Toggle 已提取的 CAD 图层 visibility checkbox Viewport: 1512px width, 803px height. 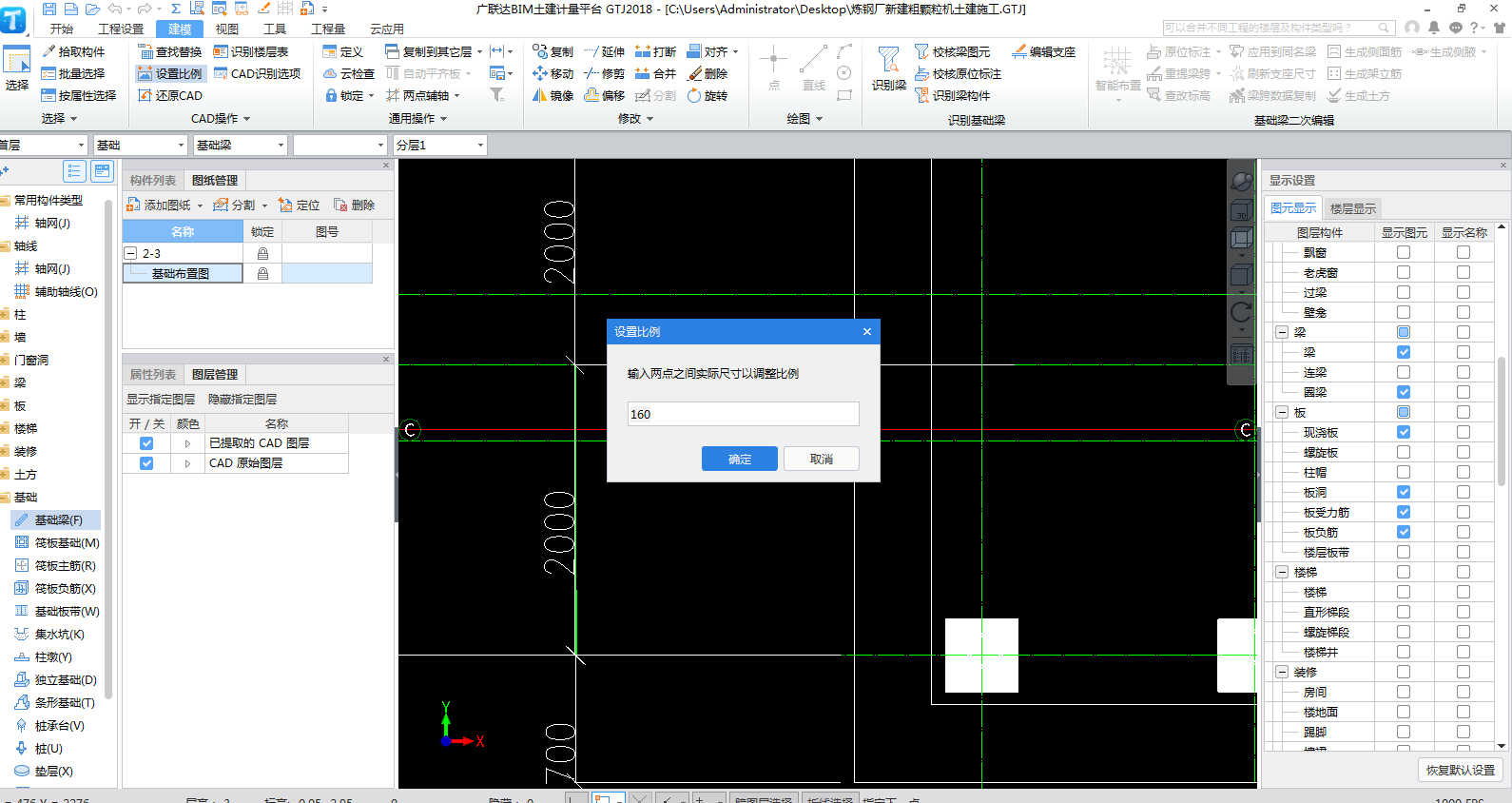tap(146, 443)
